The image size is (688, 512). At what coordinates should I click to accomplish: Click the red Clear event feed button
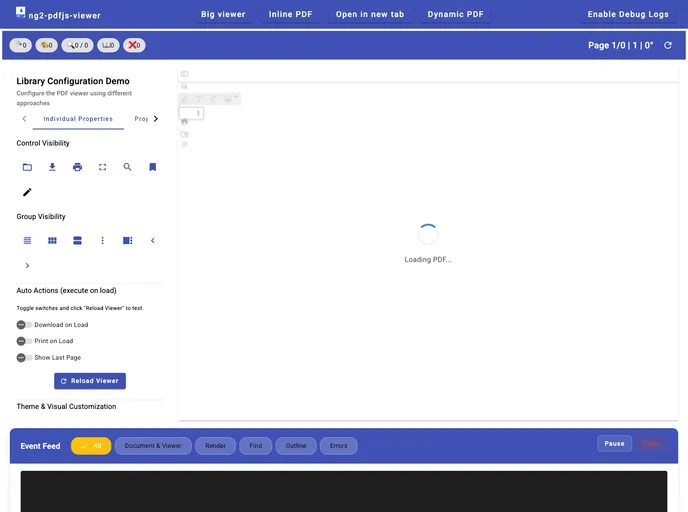coord(651,444)
